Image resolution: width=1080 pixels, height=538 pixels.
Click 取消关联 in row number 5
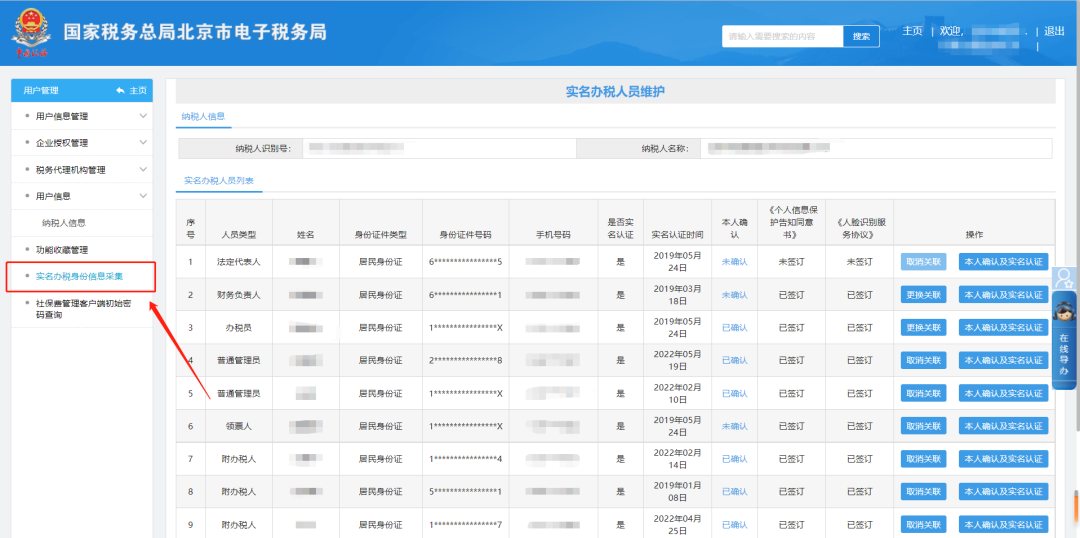[924, 393]
